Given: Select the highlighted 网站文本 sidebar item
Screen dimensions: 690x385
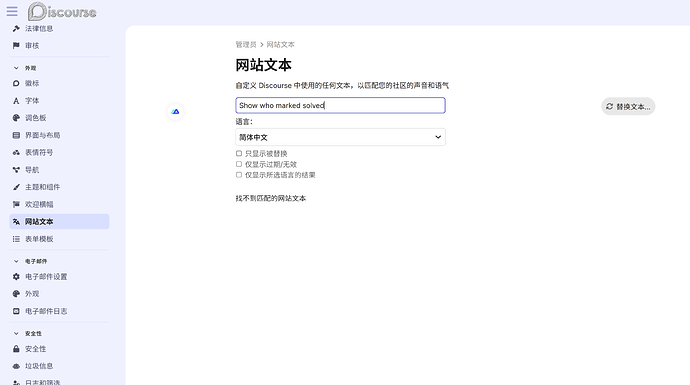Looking at the screenshot, I should (59, 222).
